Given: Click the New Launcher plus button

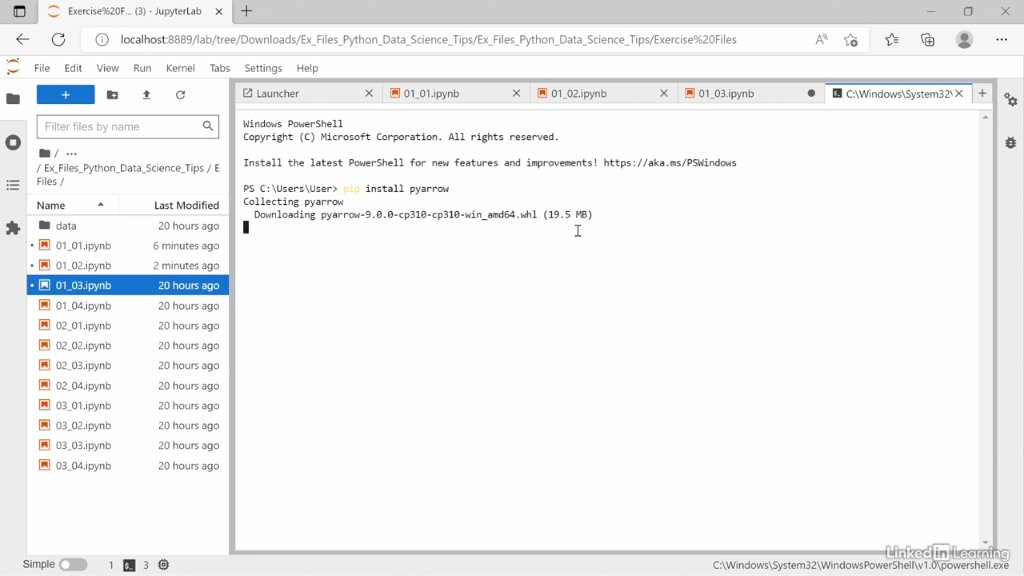Looking at the screenshot, I should point(65,95).
